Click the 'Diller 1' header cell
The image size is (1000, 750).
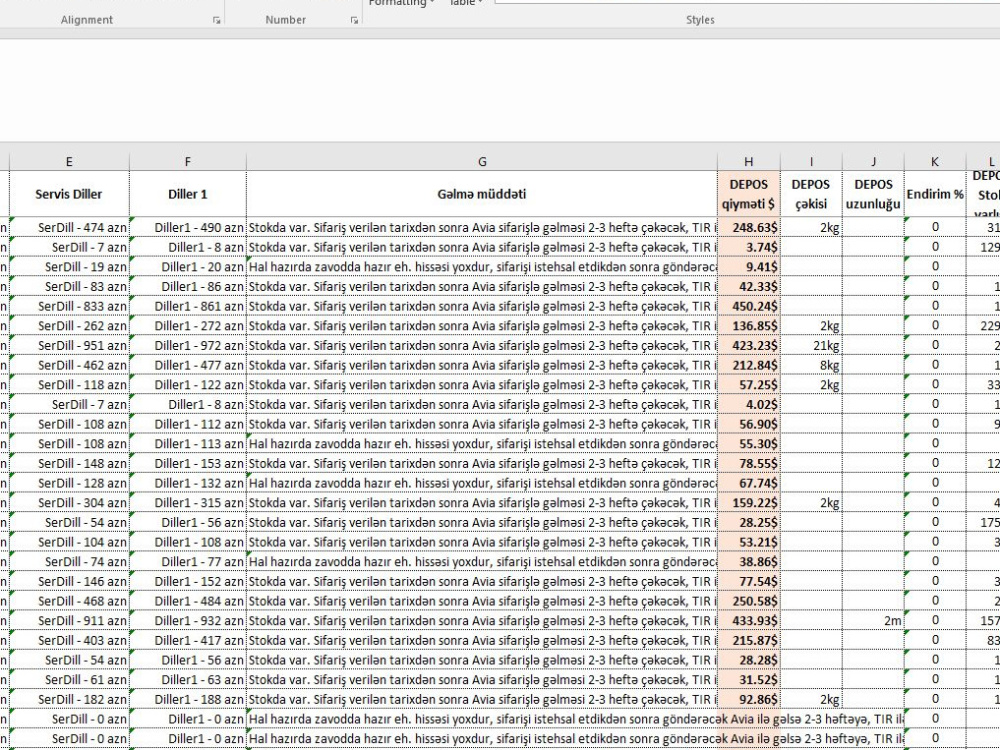188,194
